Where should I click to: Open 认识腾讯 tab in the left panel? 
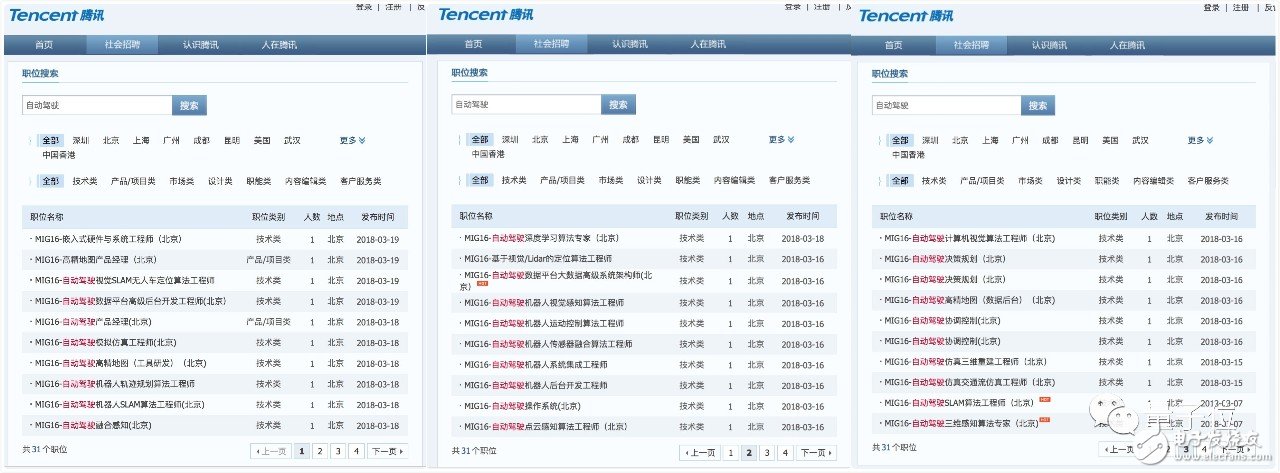198,45
